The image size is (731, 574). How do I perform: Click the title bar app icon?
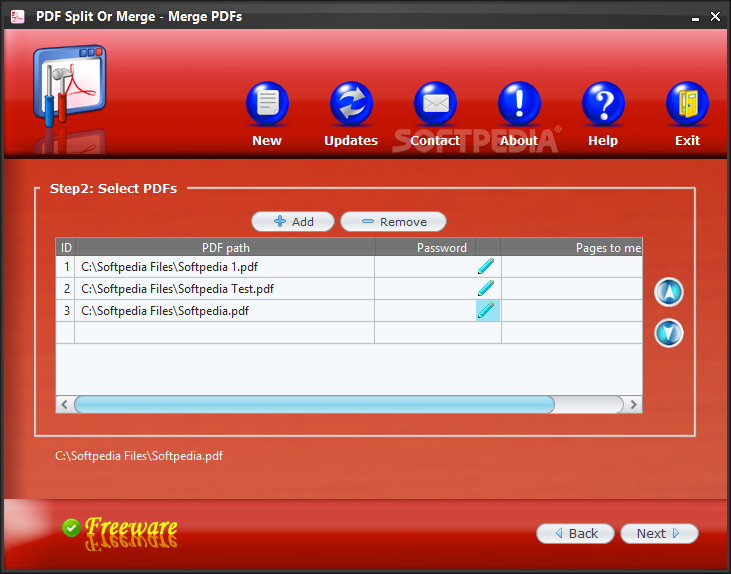click(x=17, y=17)
